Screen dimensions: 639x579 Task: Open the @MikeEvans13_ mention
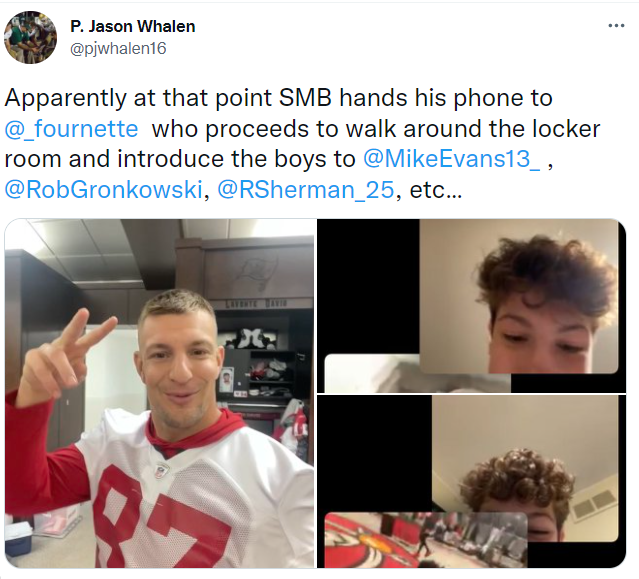[452, 159]
